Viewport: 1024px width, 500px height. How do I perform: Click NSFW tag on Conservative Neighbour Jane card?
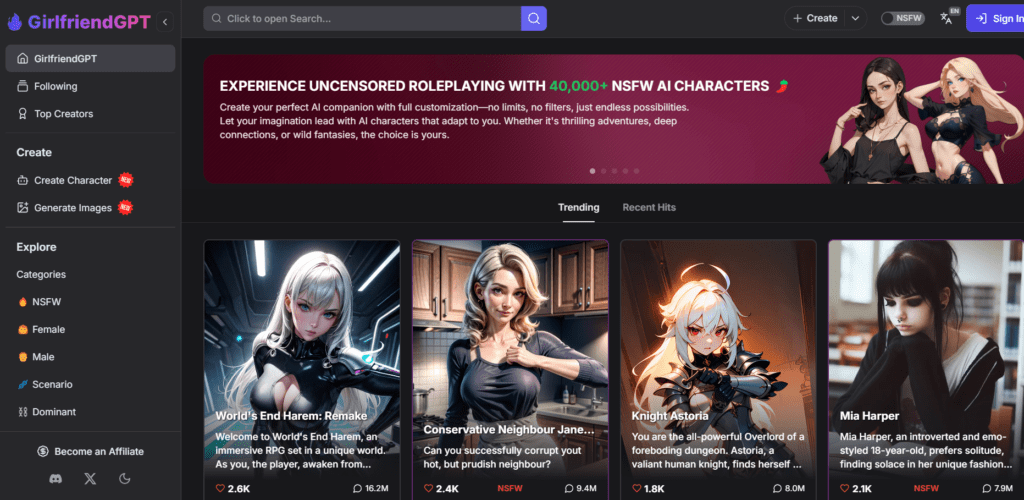(x=509, y=488)
